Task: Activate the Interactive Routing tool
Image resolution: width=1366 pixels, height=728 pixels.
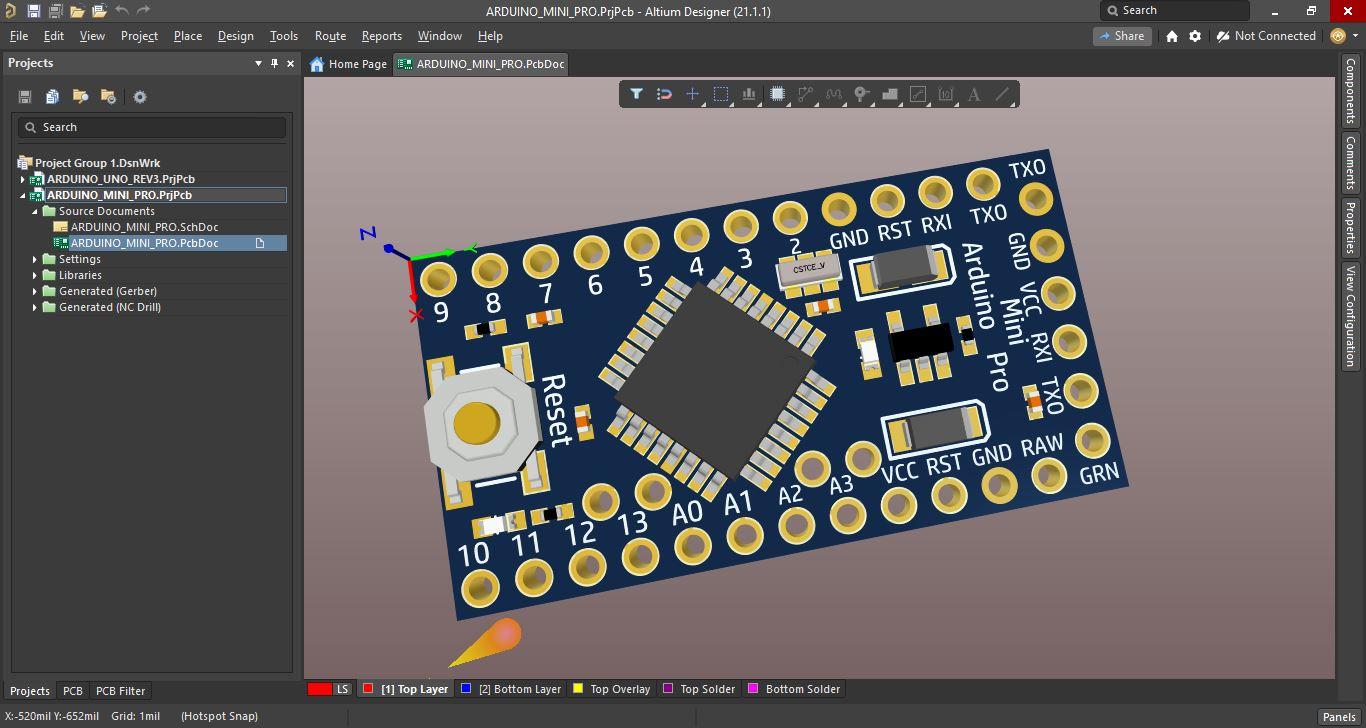Action: click(x=806, y=94)
